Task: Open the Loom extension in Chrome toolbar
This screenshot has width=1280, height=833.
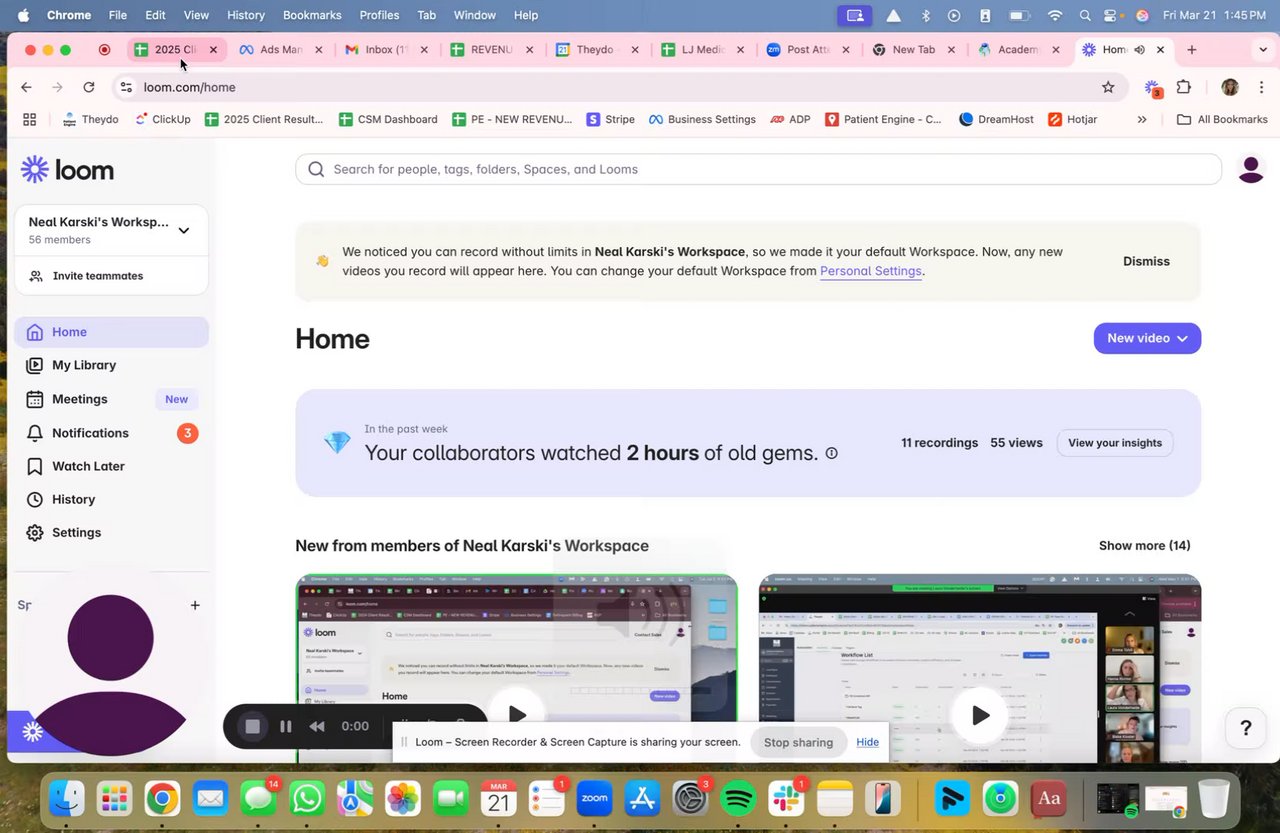Action: tap(1153, 88)
